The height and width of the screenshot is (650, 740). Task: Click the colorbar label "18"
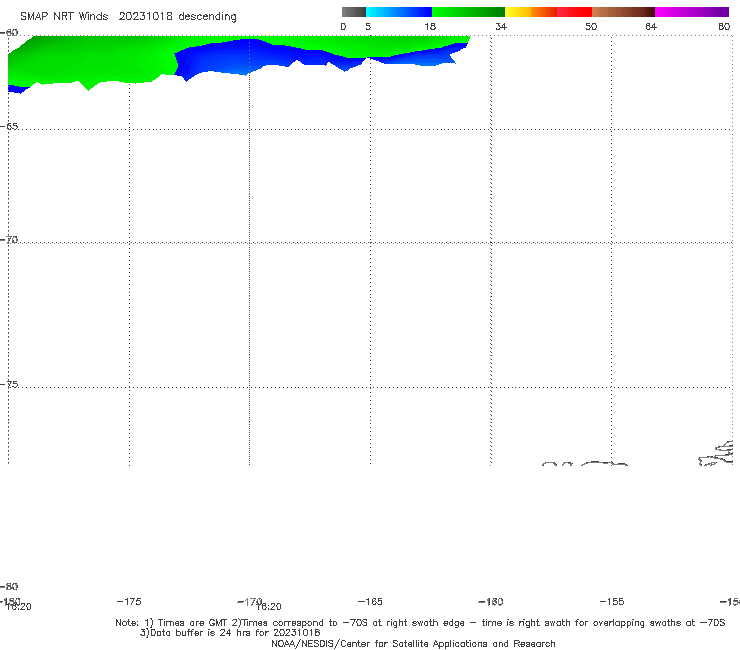(x=430, y=27)
